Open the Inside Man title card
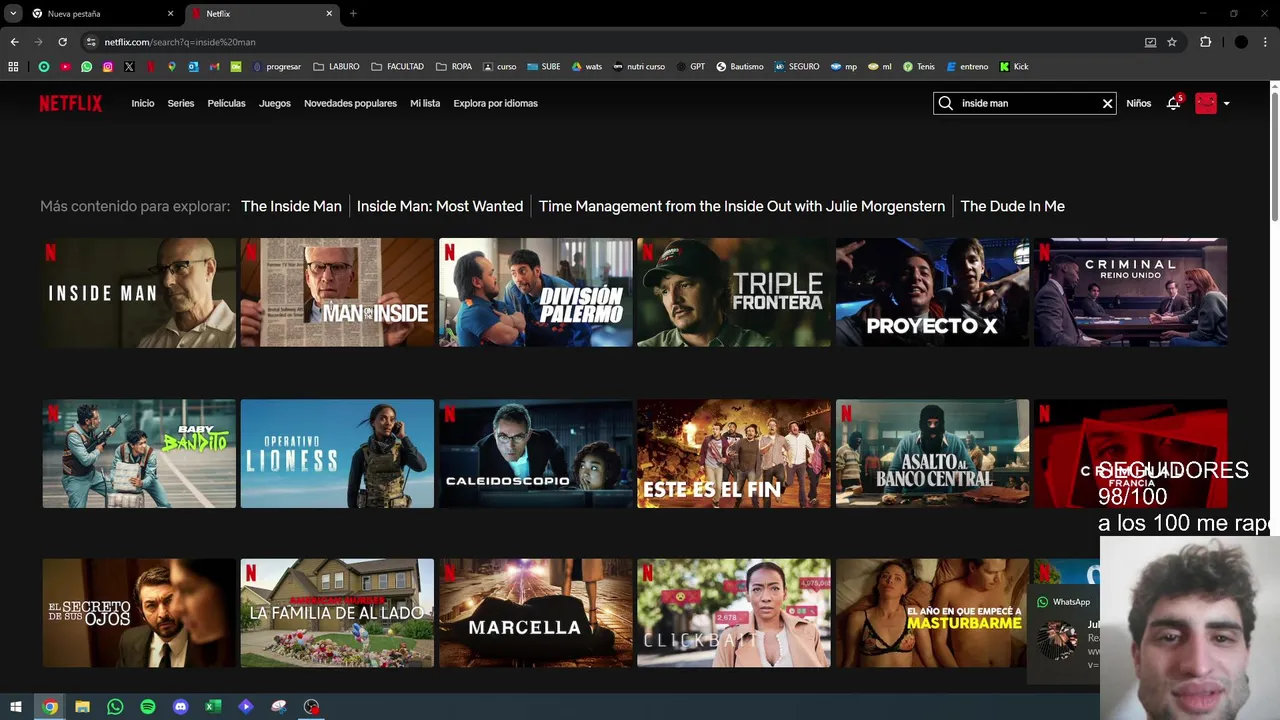 tap(139, 293)
